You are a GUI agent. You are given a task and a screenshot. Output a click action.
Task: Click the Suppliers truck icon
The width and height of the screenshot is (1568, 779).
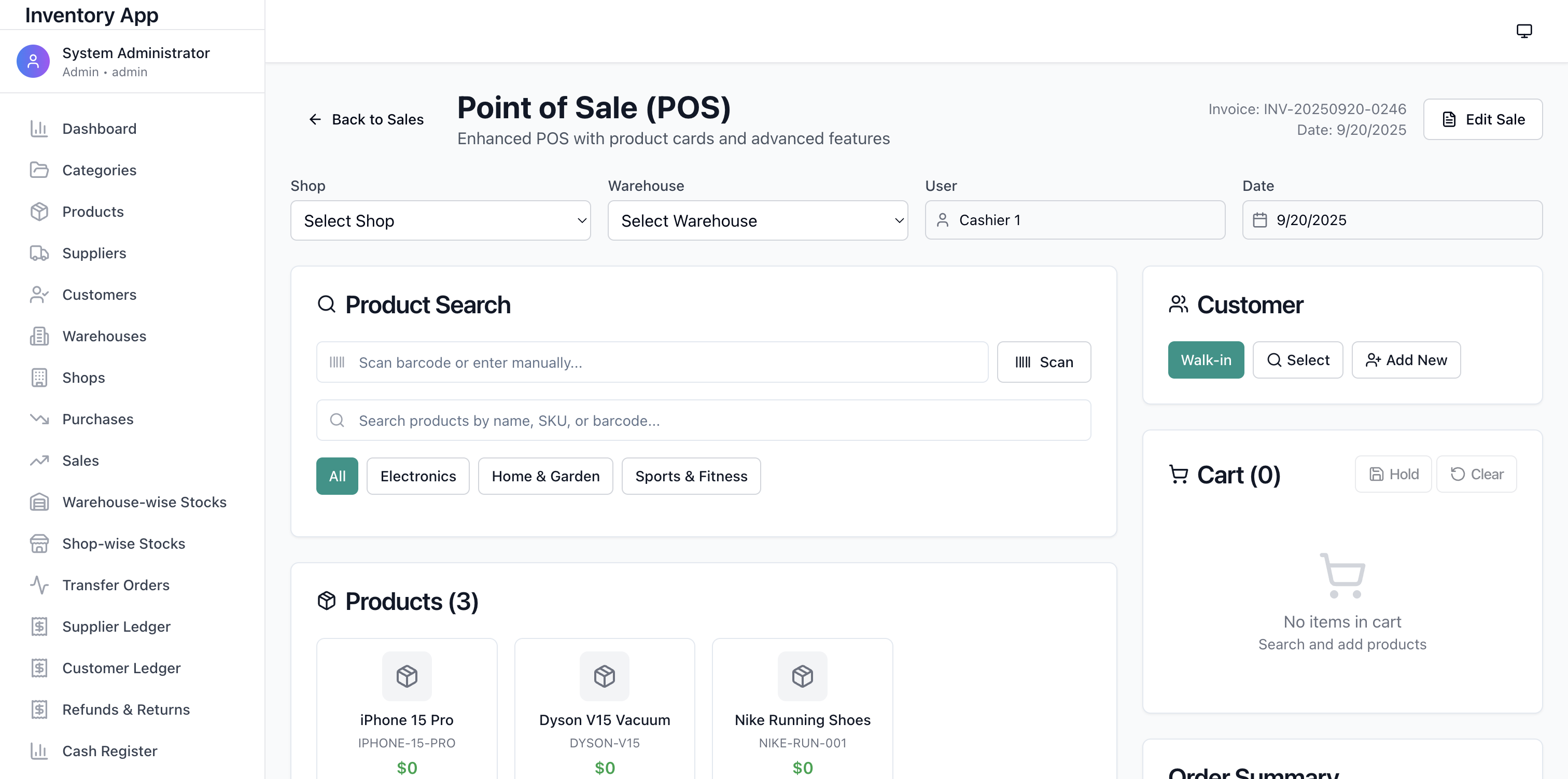[x=39, y=253]
